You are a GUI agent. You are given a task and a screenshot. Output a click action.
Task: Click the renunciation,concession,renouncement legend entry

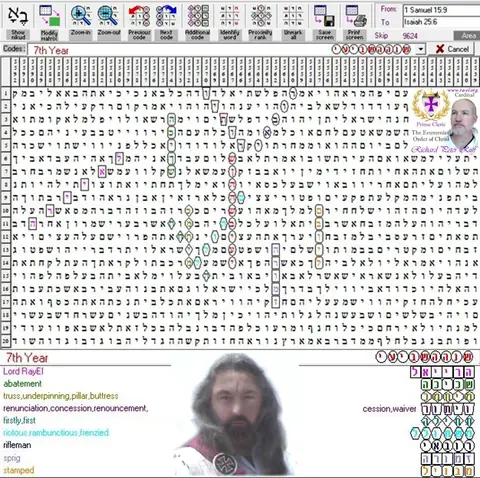(75, 408)
